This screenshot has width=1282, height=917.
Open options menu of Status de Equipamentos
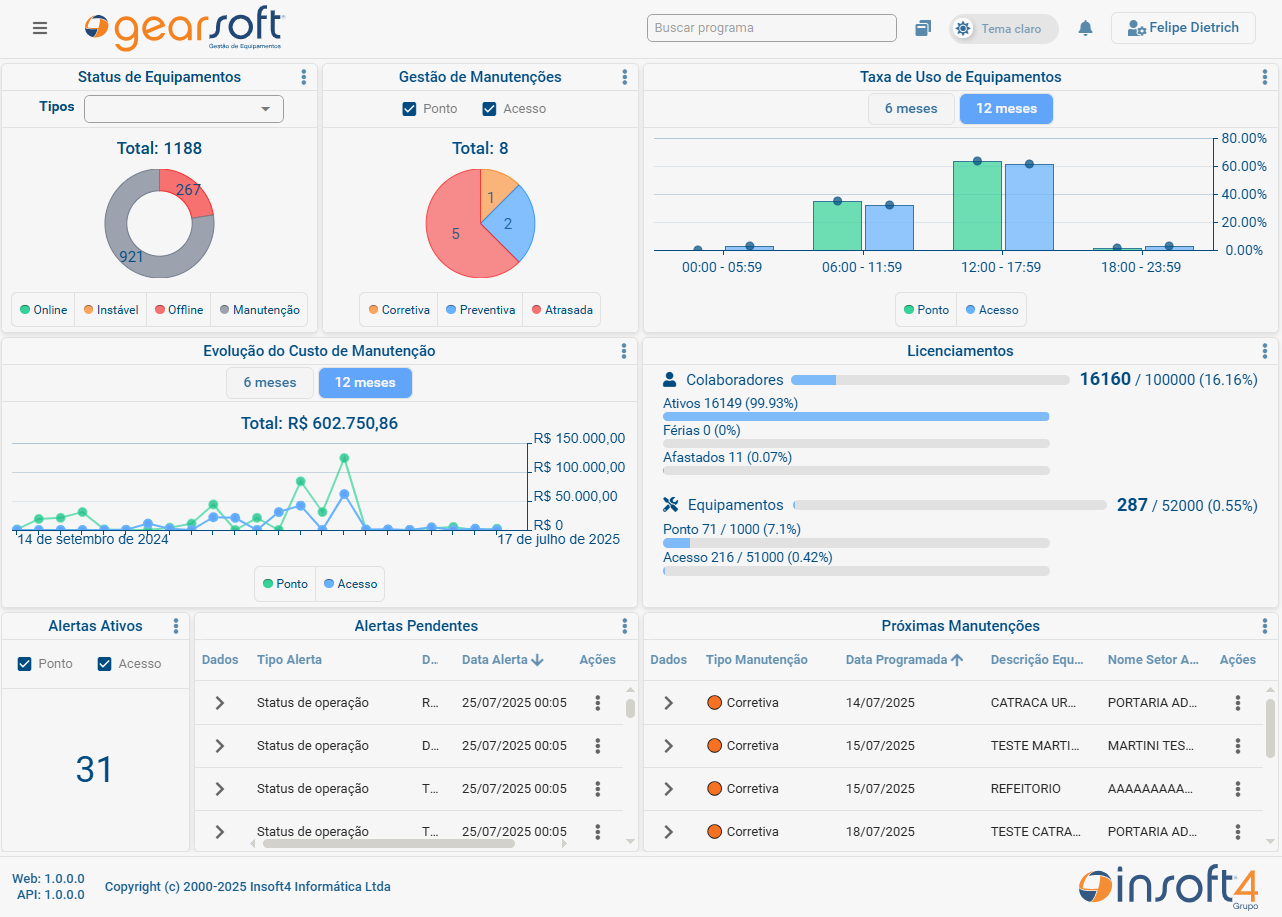coord(304,77)
